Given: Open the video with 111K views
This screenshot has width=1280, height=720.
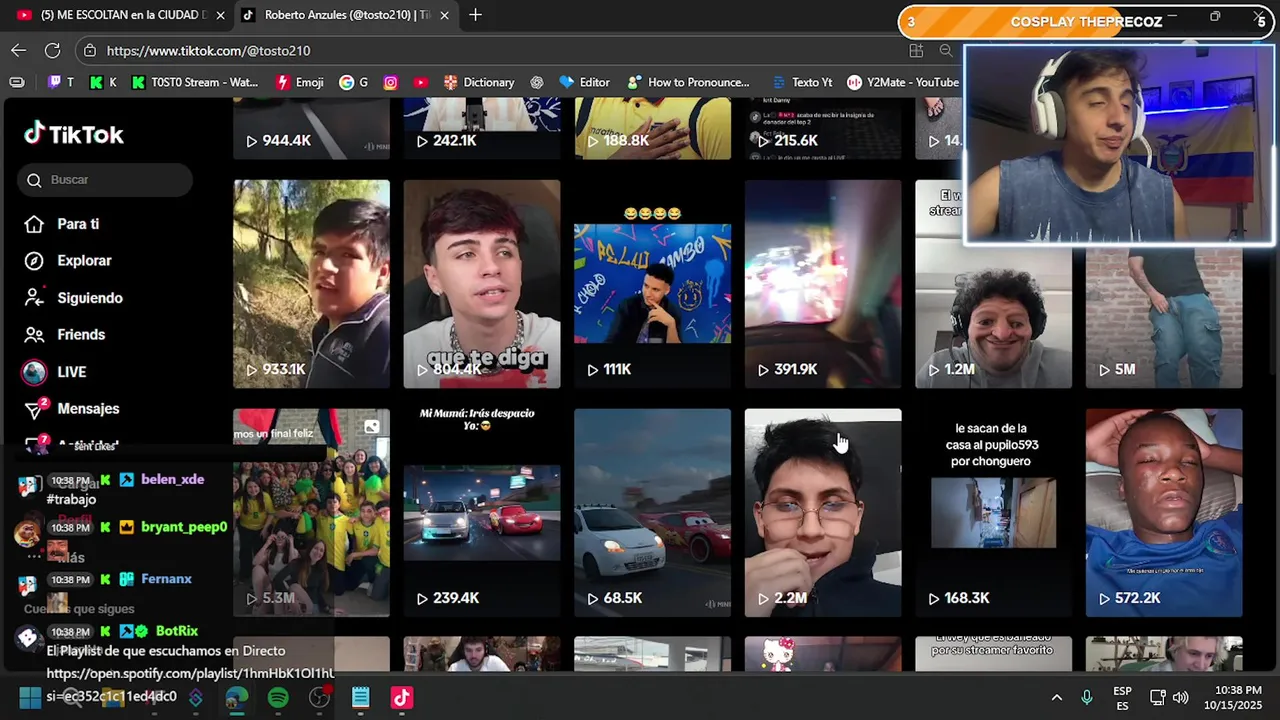Looking at the screenshot, I should click(x=652, y=284).
